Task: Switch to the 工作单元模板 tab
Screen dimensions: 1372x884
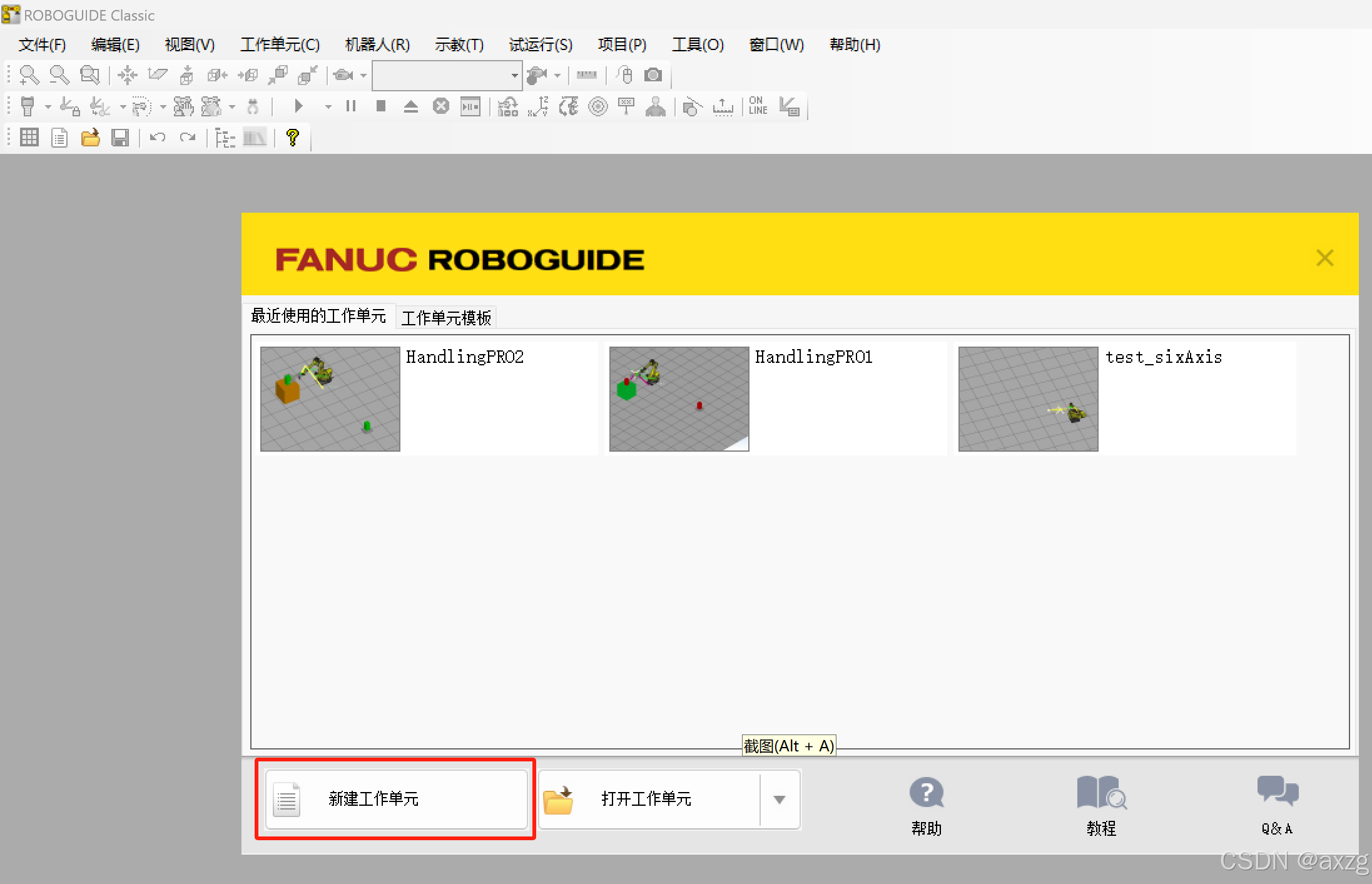Action: click(x=446, y=318)
